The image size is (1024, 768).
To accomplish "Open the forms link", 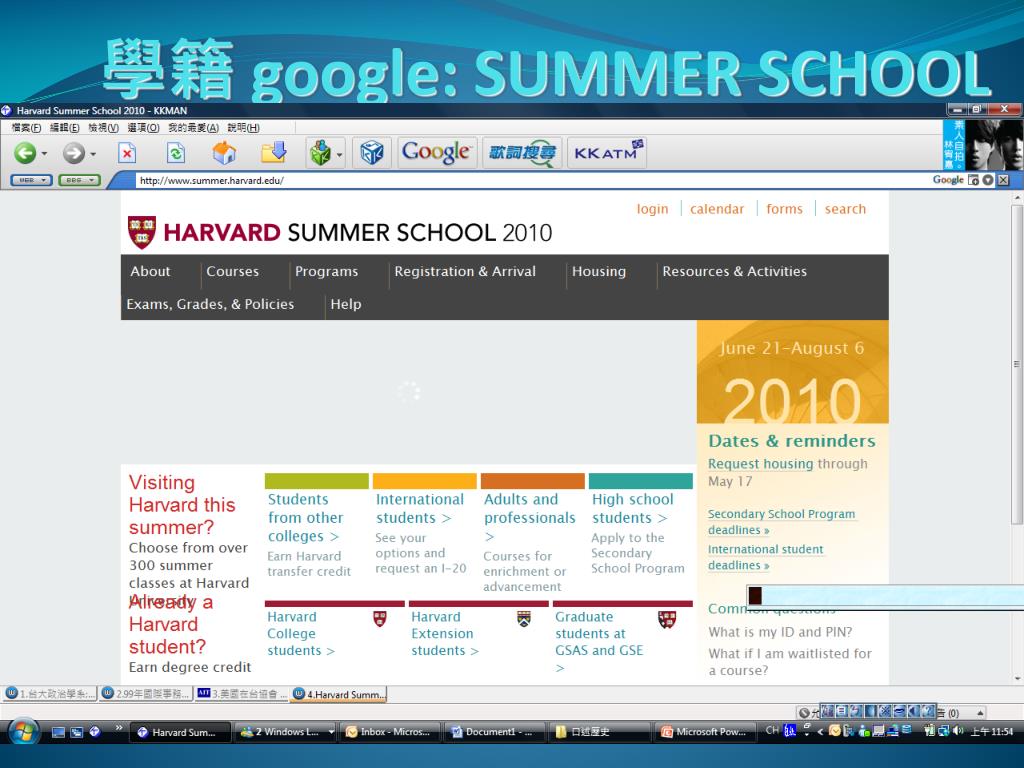I will [784, 209].
